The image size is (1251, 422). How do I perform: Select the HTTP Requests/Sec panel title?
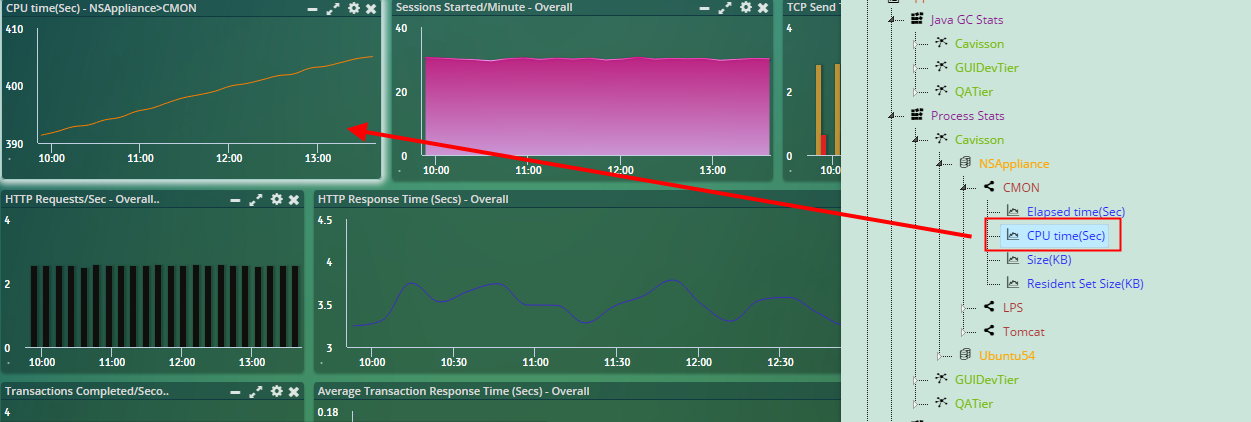pos(82,200)
